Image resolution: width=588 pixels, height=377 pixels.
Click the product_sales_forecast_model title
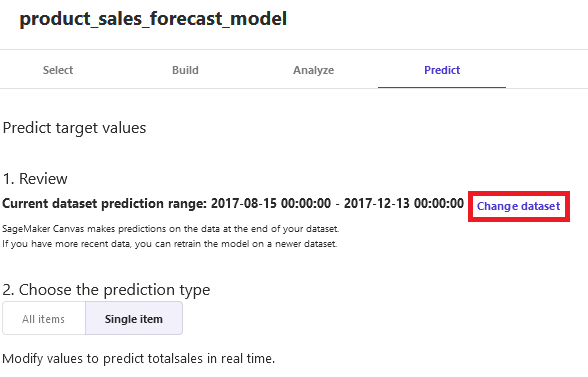153,19
